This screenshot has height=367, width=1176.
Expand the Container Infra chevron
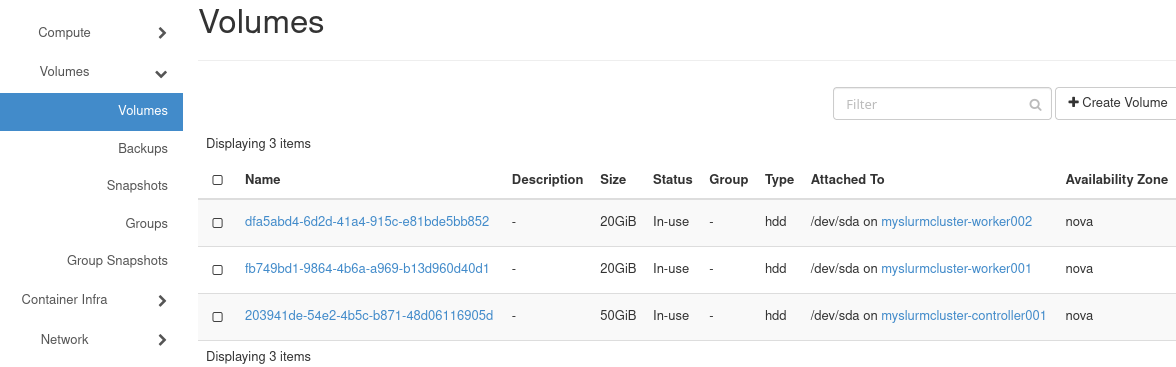pos(162,301)
